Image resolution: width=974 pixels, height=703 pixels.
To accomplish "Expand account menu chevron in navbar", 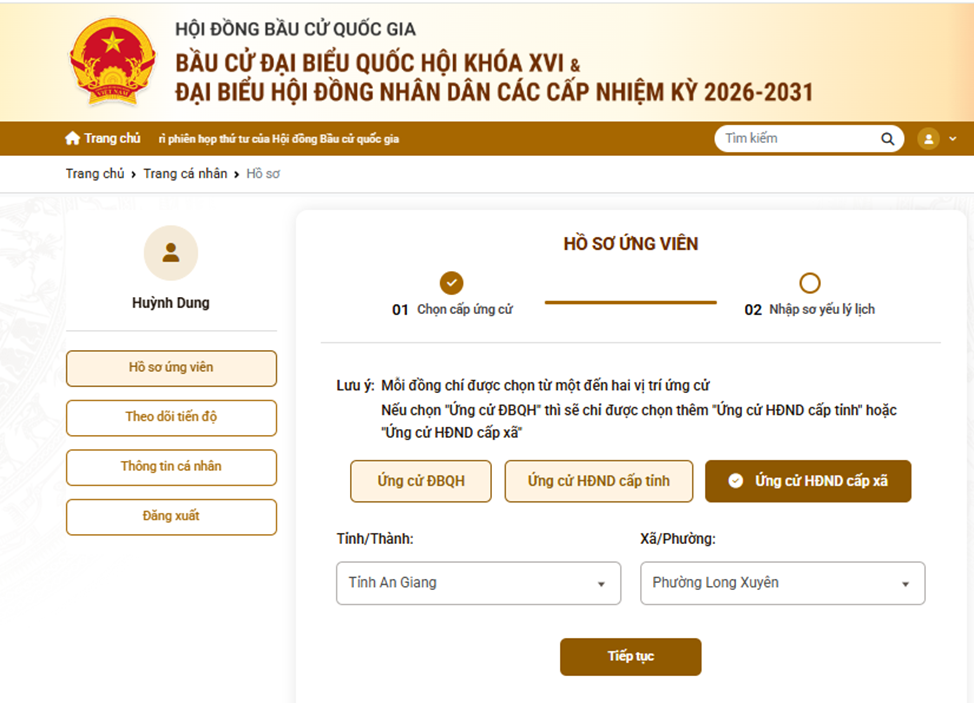I will (952, 139).
